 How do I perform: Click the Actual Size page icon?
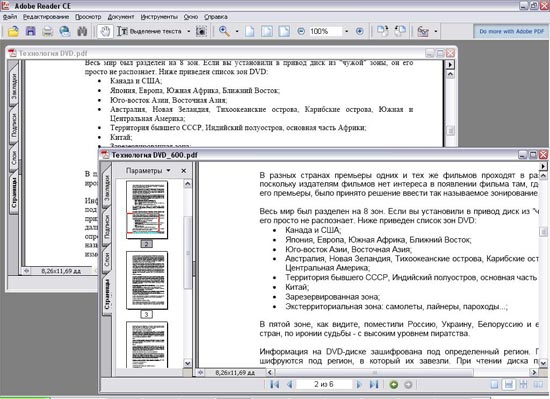[x=250, y=32]
